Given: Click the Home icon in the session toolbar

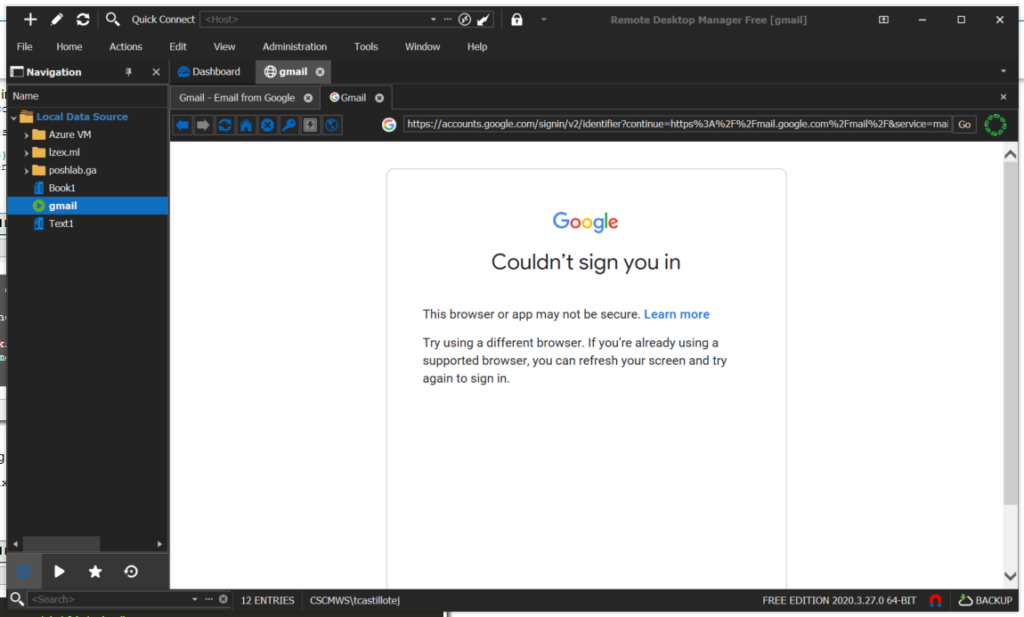Looking at the screenshot, I should coord(245,124).
